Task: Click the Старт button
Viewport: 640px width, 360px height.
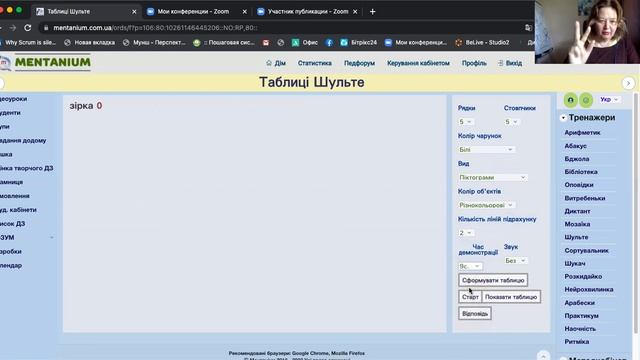Action: tap(470, 297)
